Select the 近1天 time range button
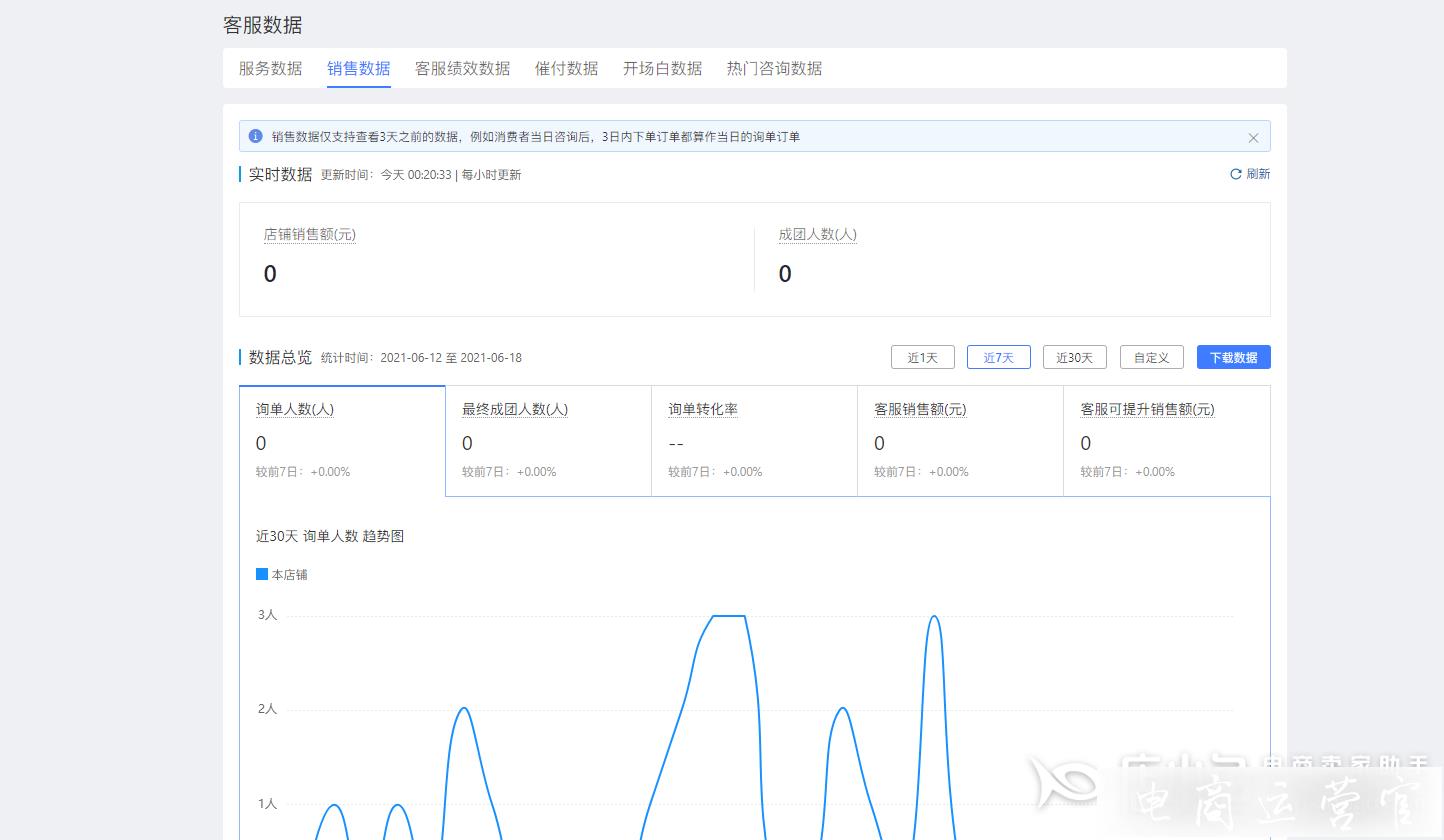This screenshot has height=840, width=1444. point(923,357)
